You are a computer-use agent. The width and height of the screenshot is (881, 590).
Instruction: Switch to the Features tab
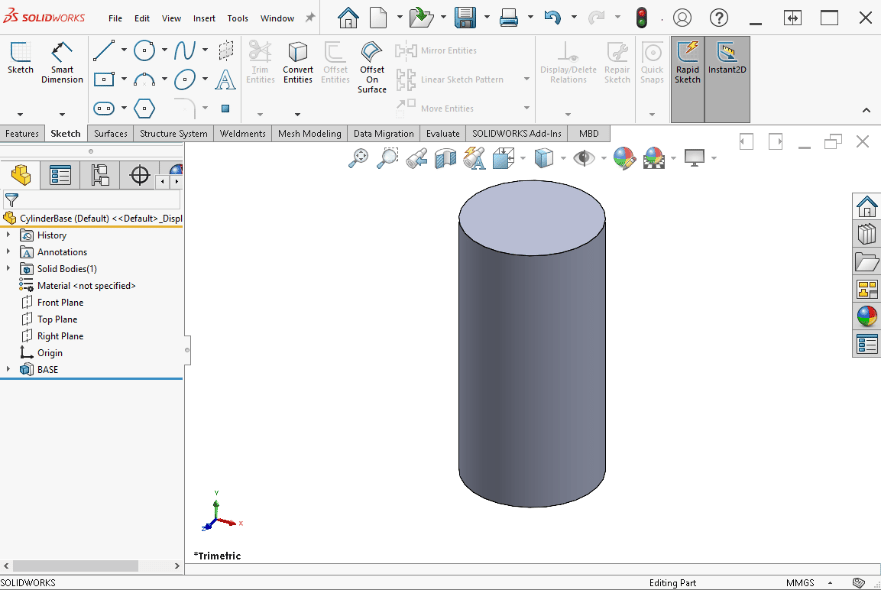(x=22, y=133)
